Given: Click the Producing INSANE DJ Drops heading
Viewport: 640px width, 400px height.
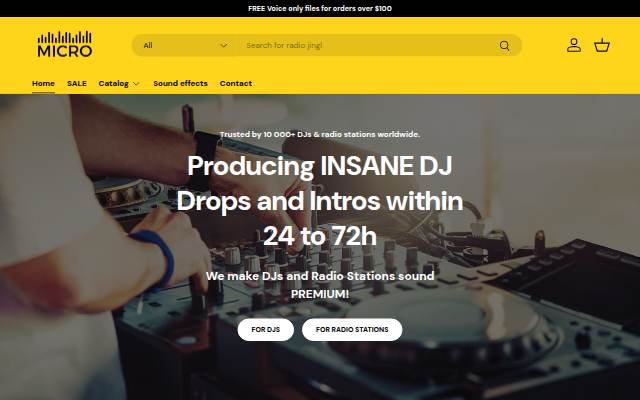Looking at the screenshot, I should coord(320,201).
